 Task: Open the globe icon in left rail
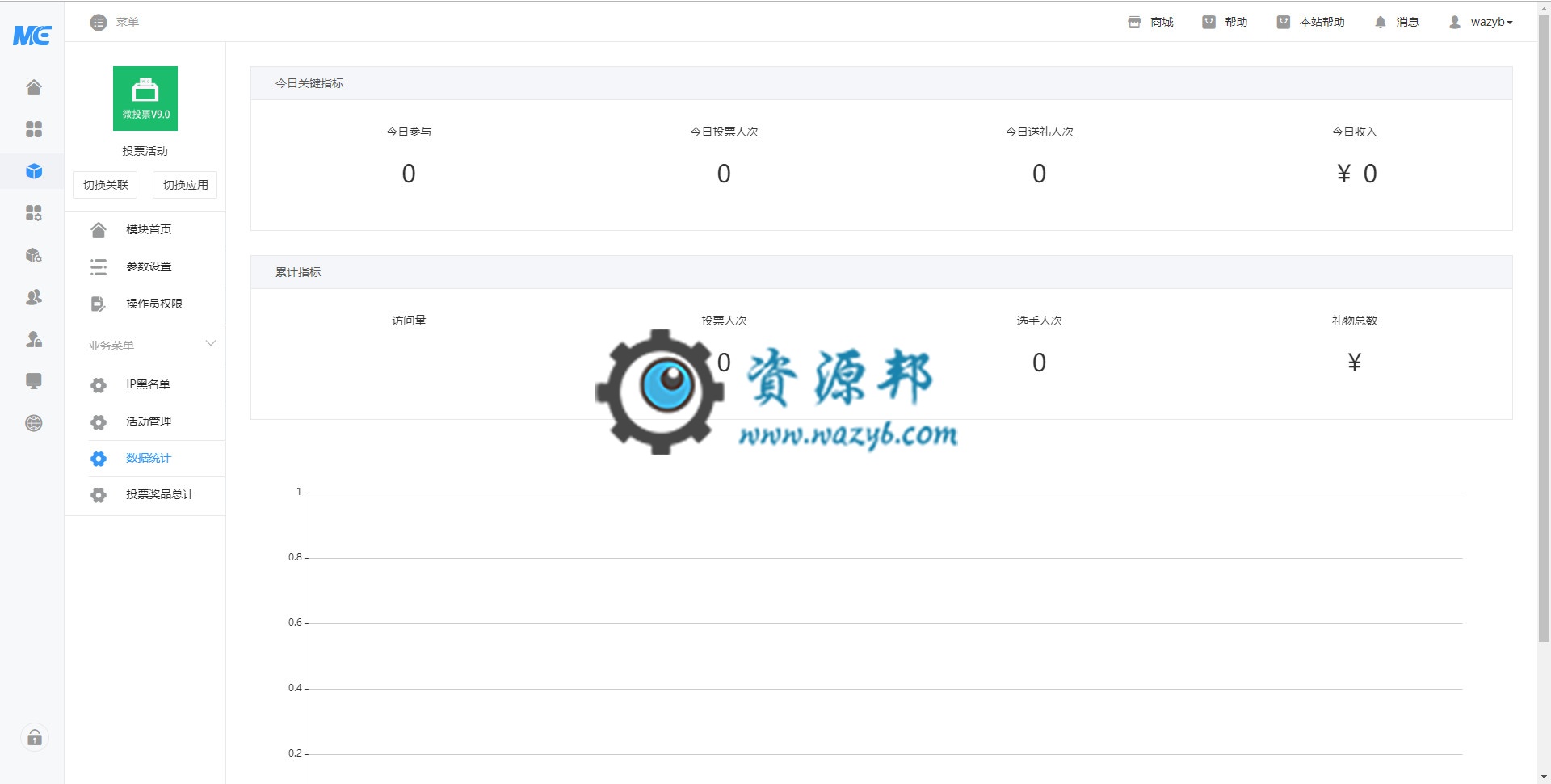33,423
